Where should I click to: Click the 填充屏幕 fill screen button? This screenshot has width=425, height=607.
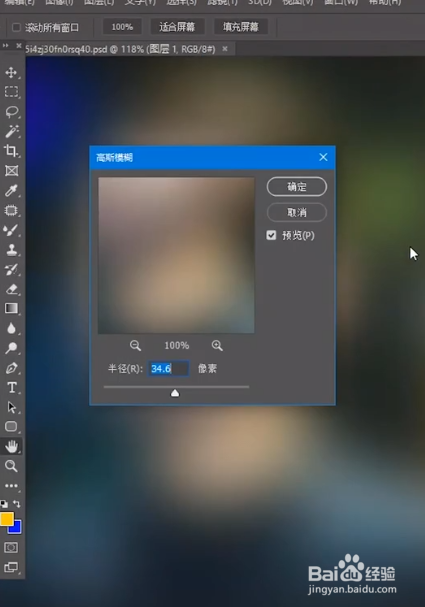point(241,27)
